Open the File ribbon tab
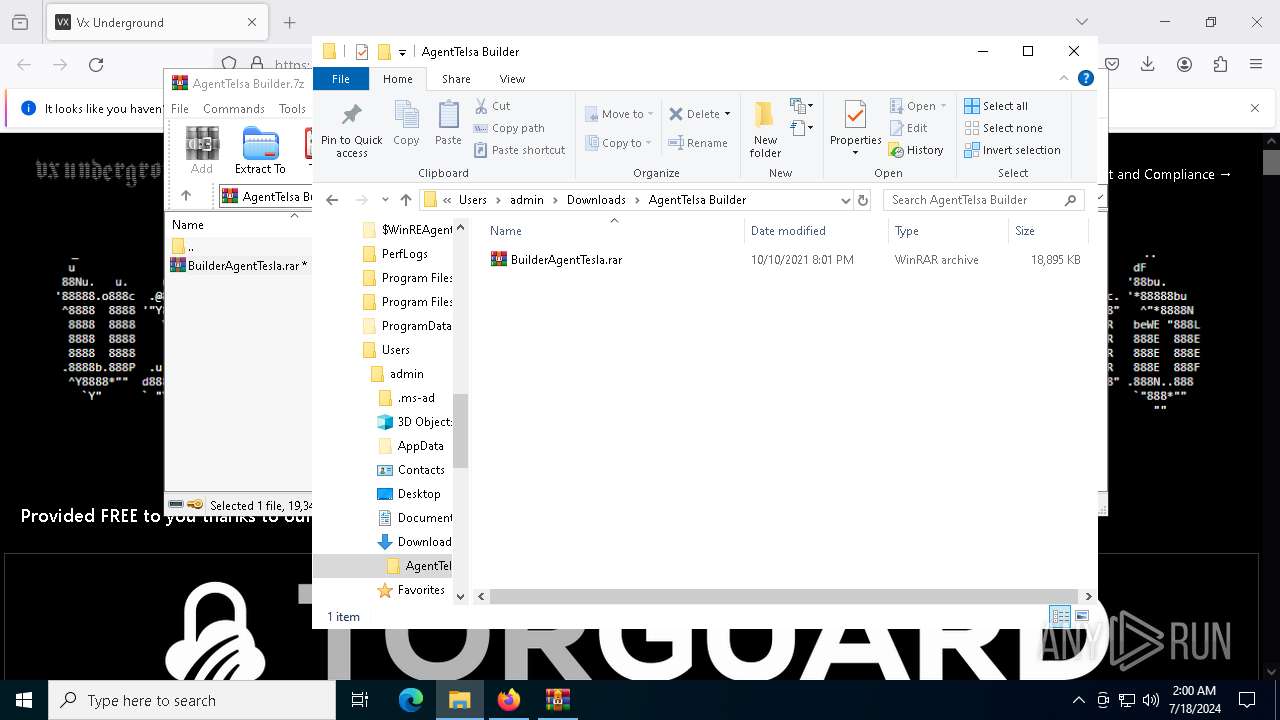The image size is (1280, 720). click(x=341, y=79)
